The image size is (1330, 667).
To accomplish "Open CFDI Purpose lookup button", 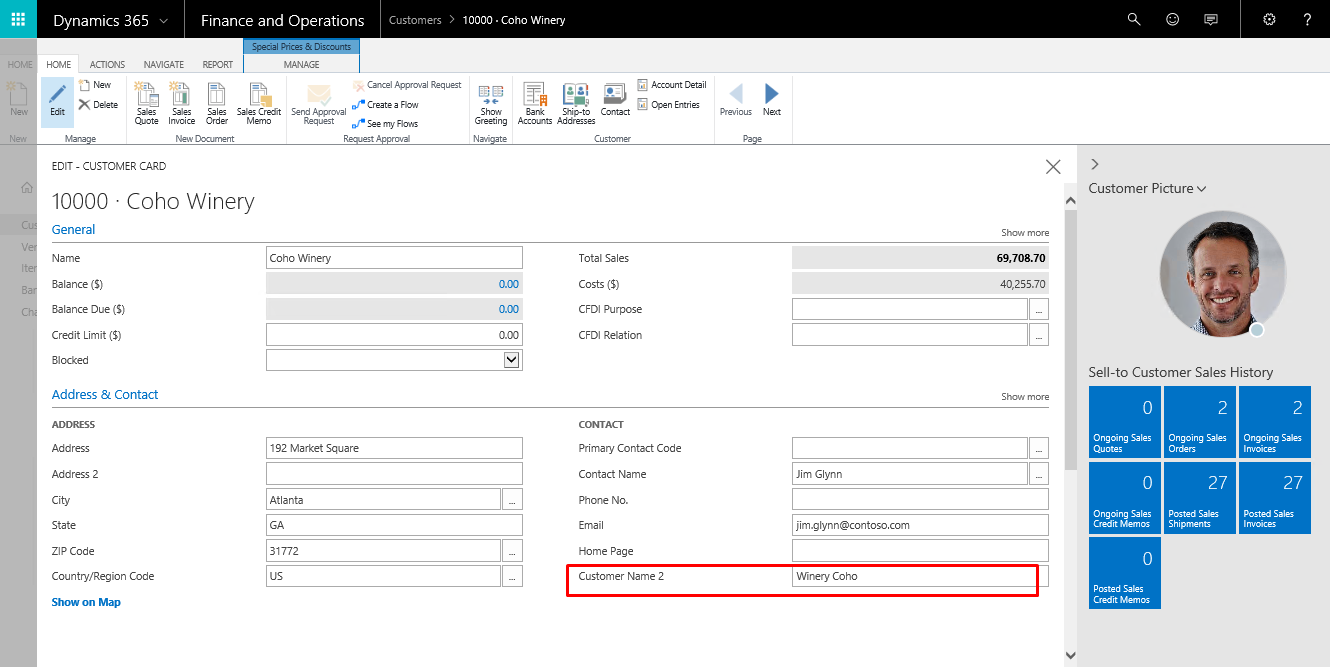I will point(1039,309).
